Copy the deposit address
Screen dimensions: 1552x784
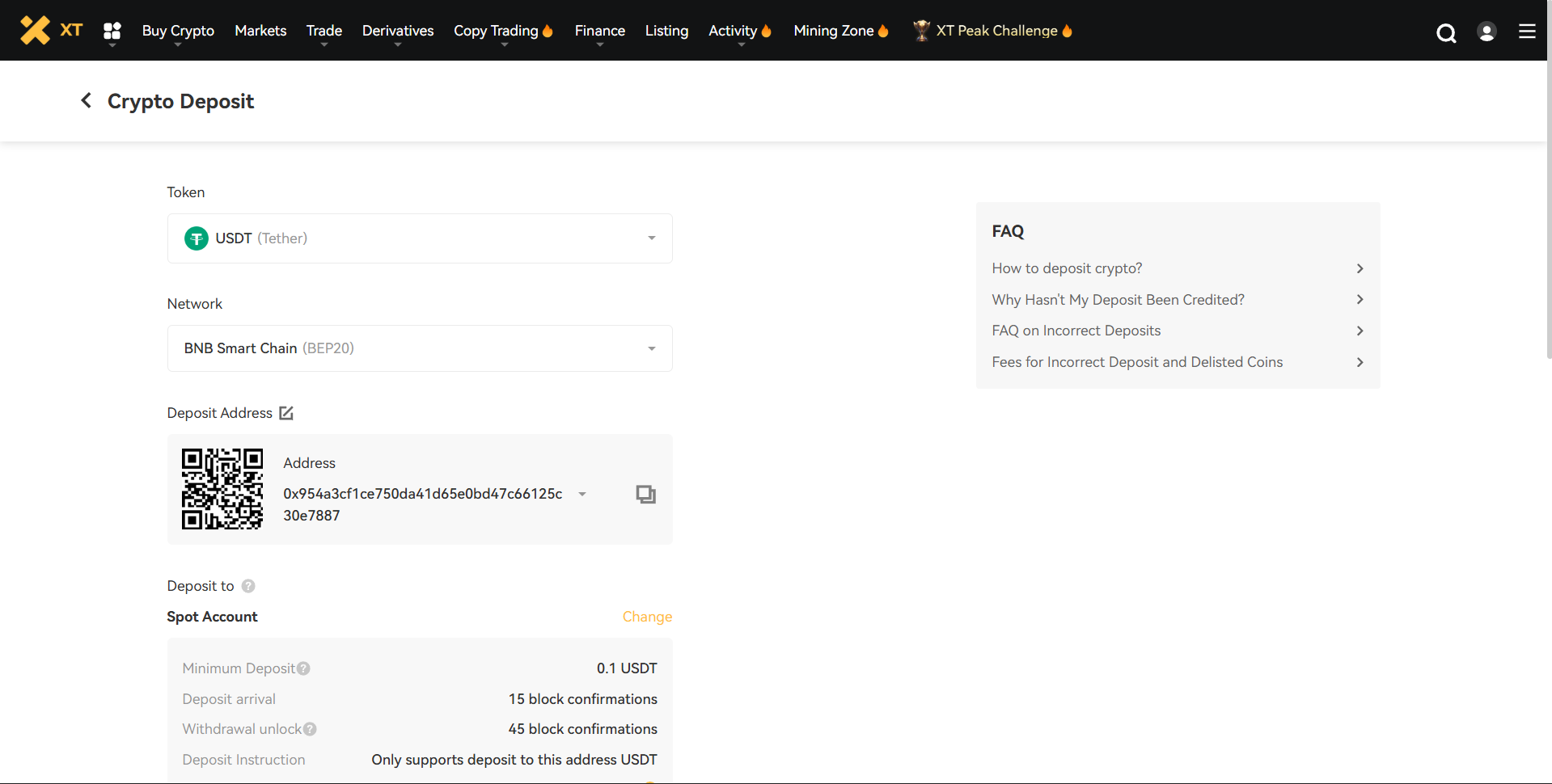coord(645,494)
